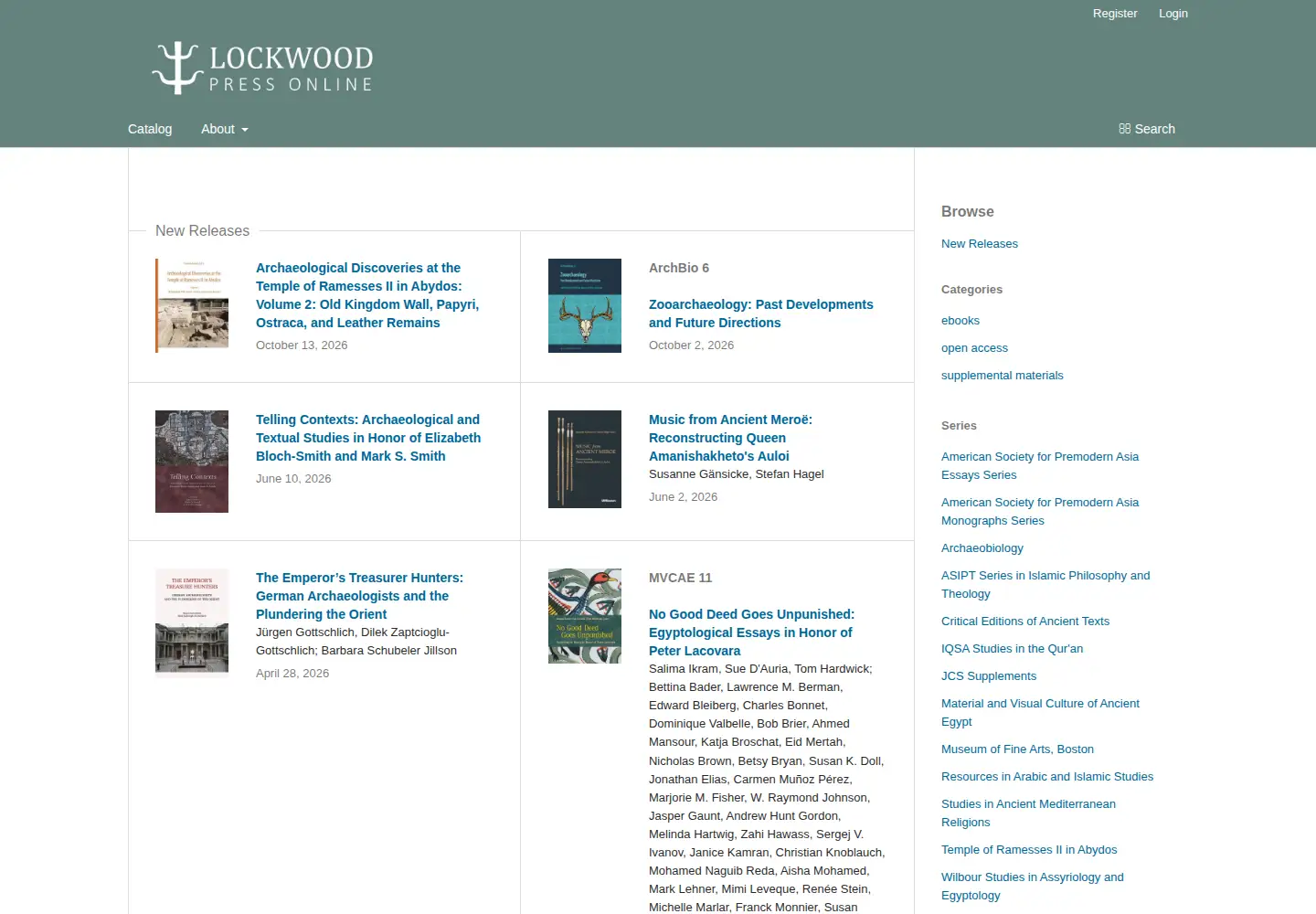
Task: Open American Society for Premodern Asia Monographs Series
Action: pyautogui.click(x=1040, y=512)
